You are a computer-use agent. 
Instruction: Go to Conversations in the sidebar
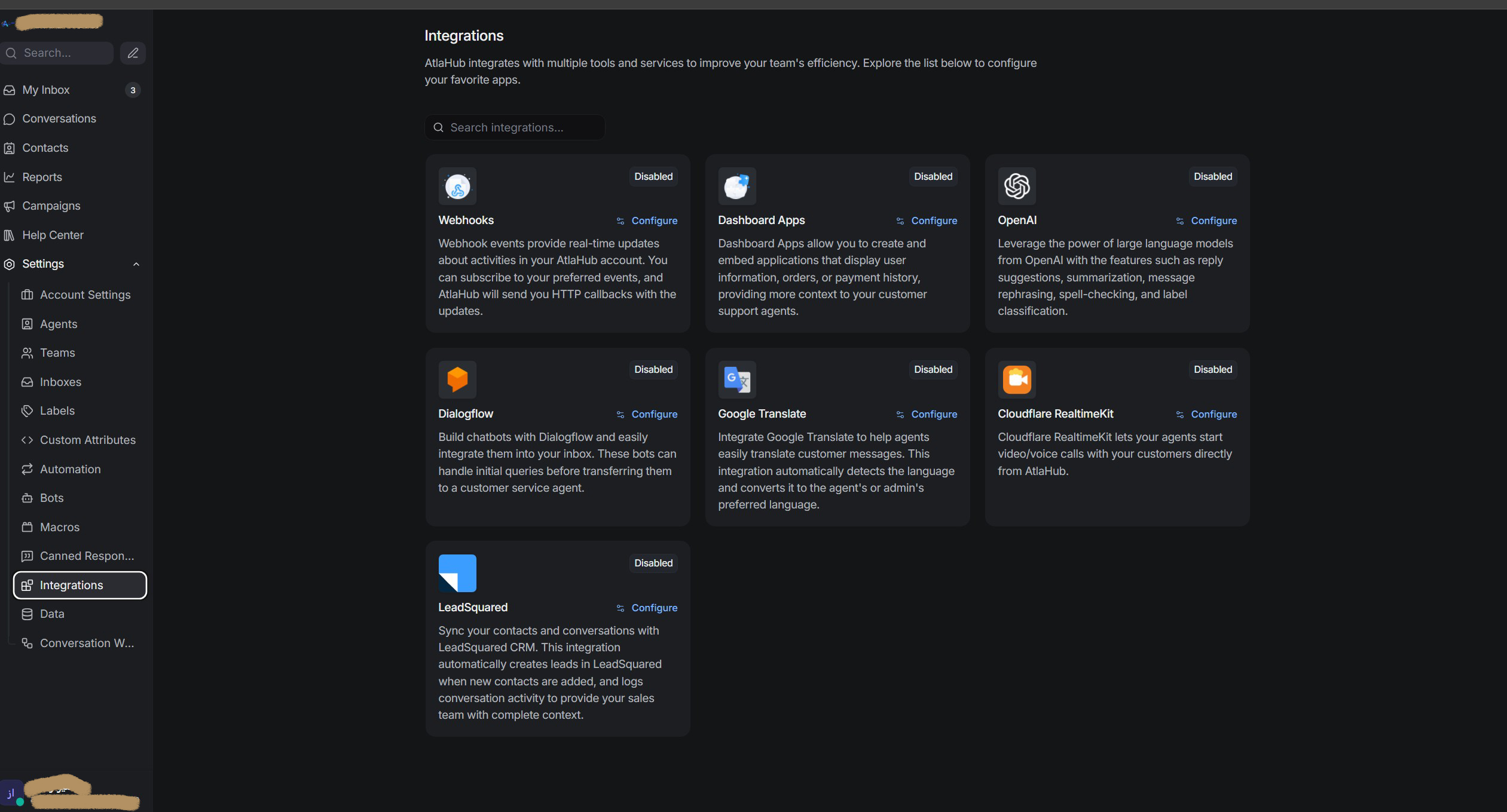tap(72, 119)
